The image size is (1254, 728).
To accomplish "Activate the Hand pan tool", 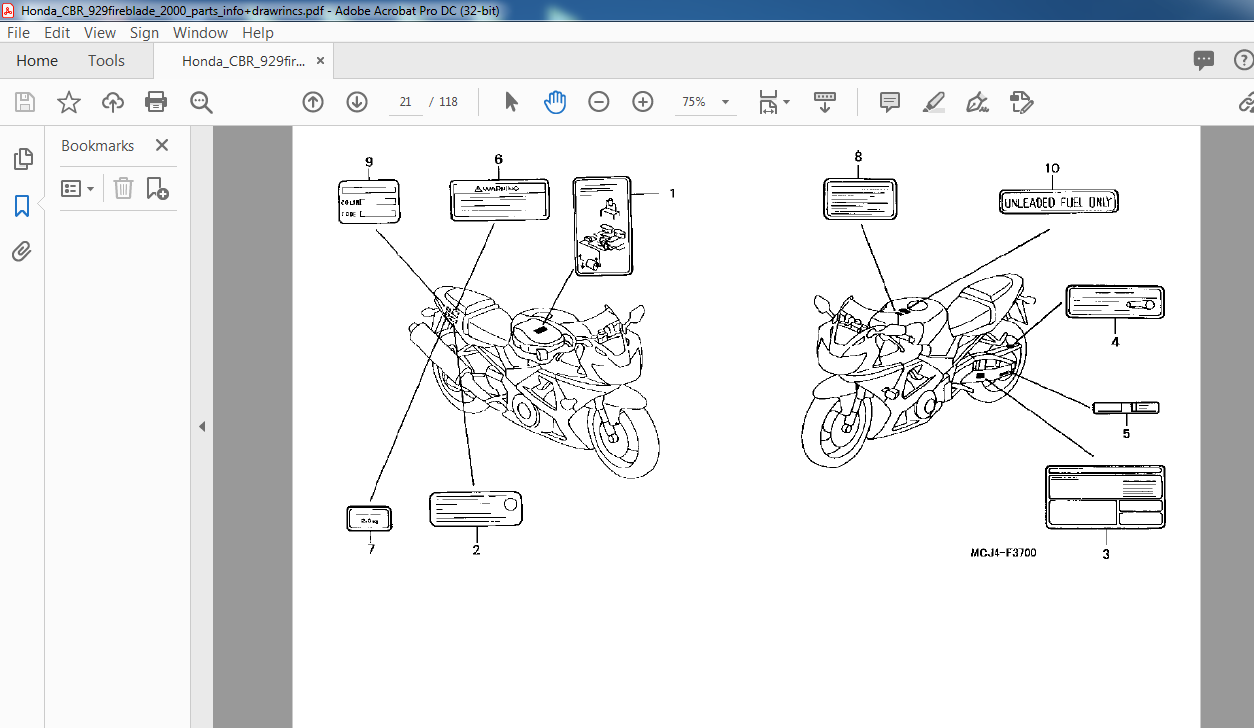I will (x=555, y=102).
